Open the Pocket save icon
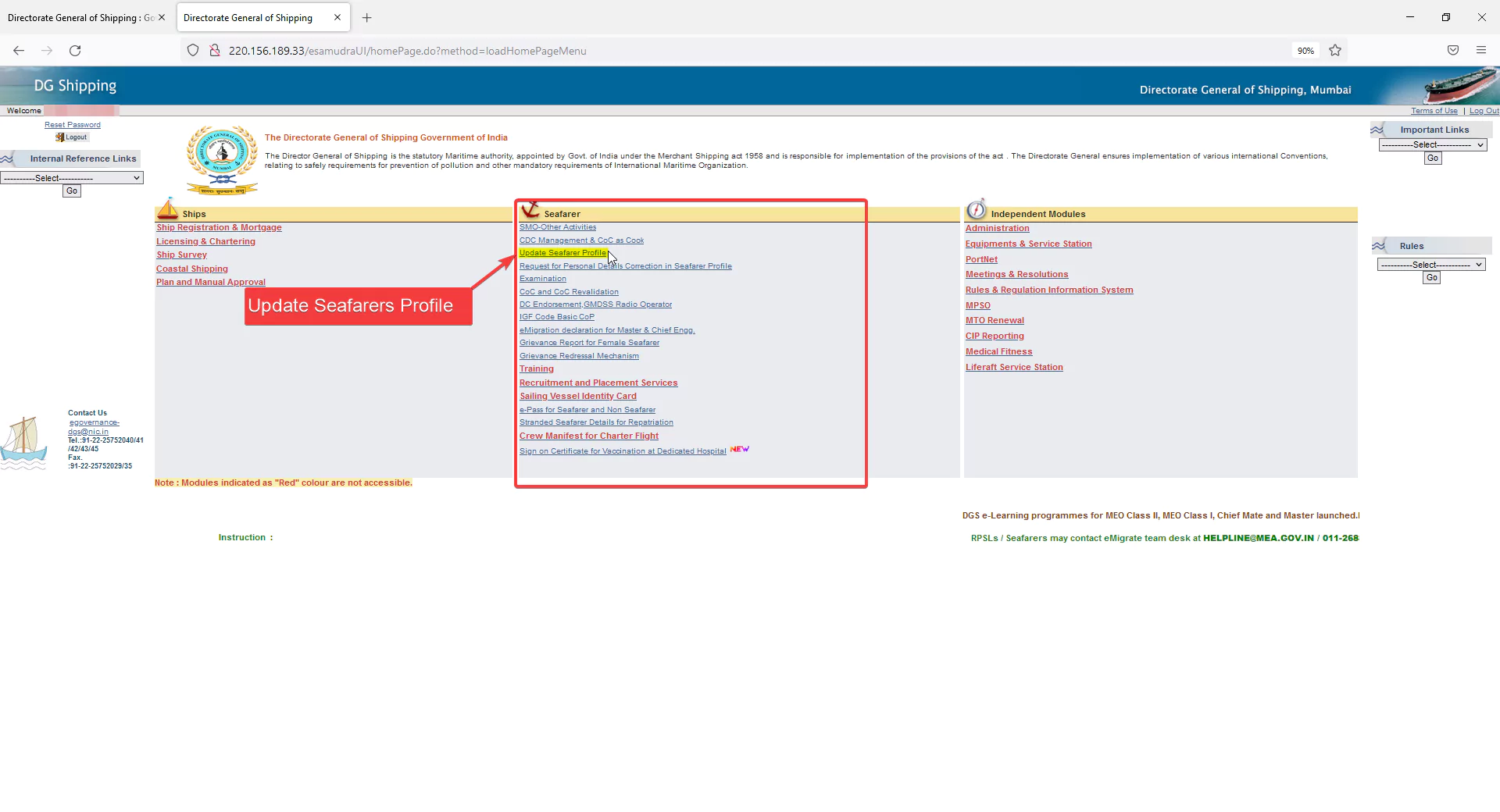The width and height of the screenshot is (1500, 812). (x=1453, y=51)
